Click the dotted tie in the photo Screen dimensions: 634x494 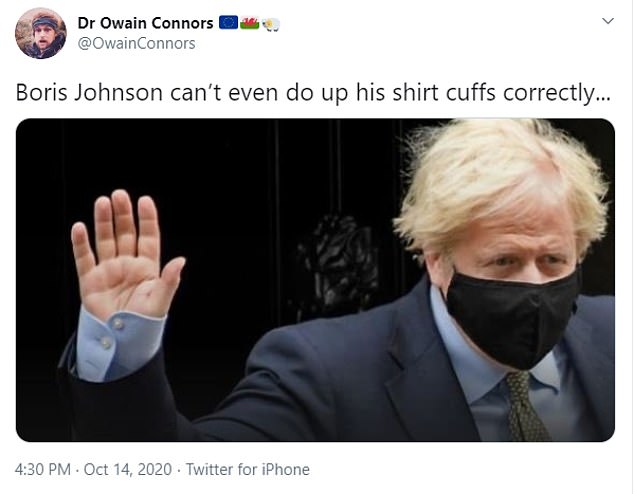(524, 406)
